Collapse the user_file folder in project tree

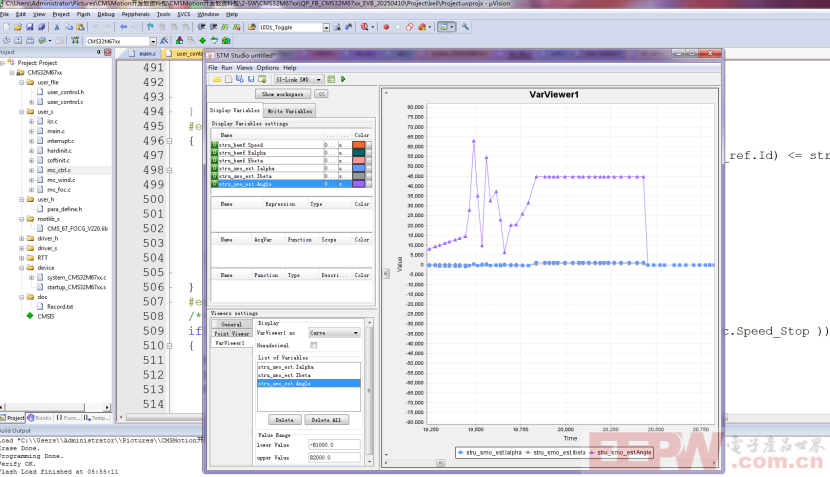pos(22,83)
